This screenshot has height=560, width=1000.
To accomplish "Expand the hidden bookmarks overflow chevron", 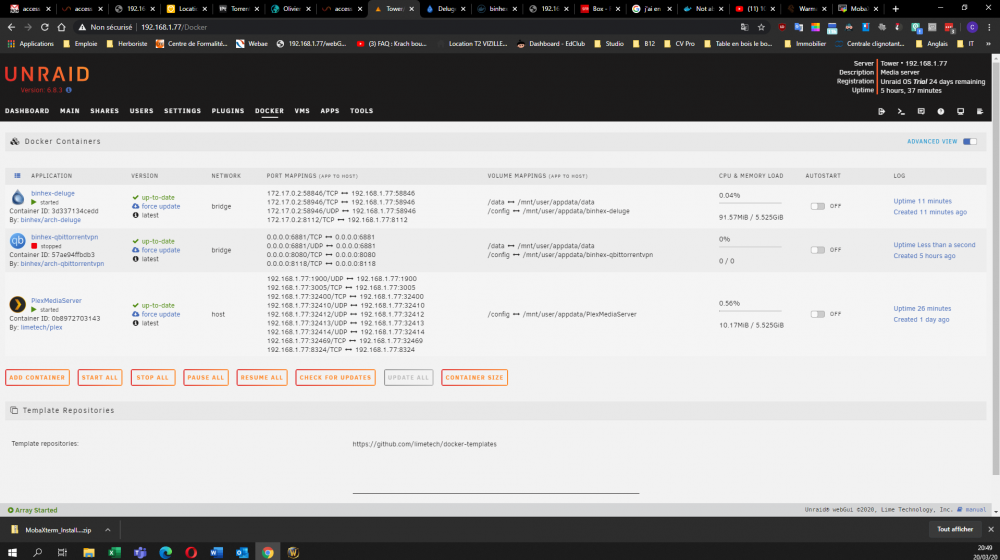I will click(x=988, y=44).
